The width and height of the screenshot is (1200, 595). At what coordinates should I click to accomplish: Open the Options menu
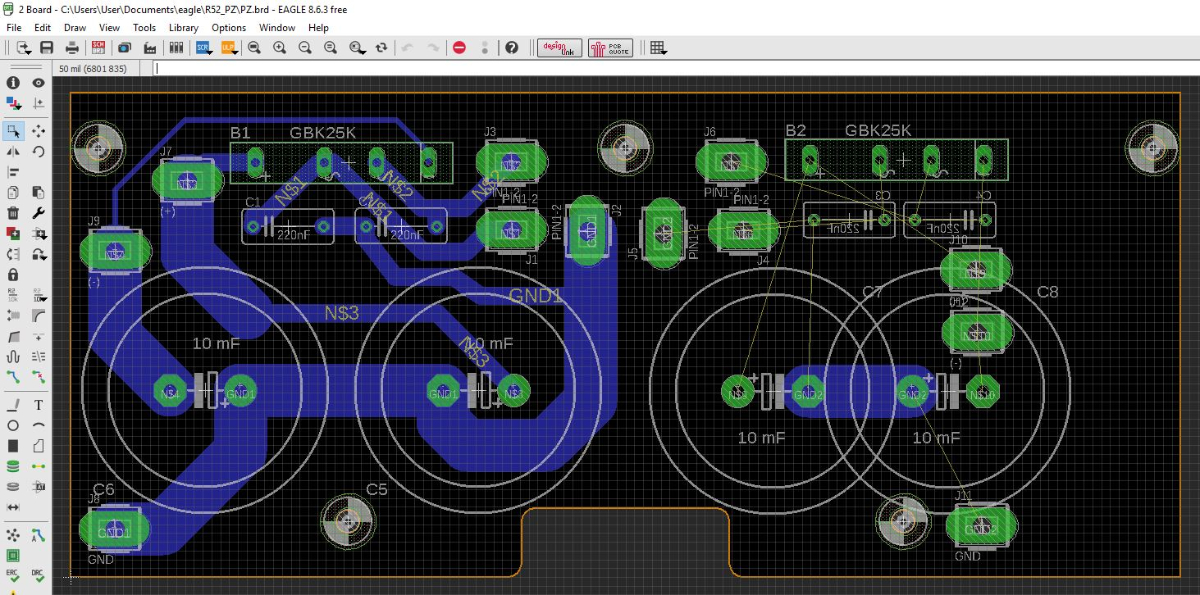[x=228, y=28]
